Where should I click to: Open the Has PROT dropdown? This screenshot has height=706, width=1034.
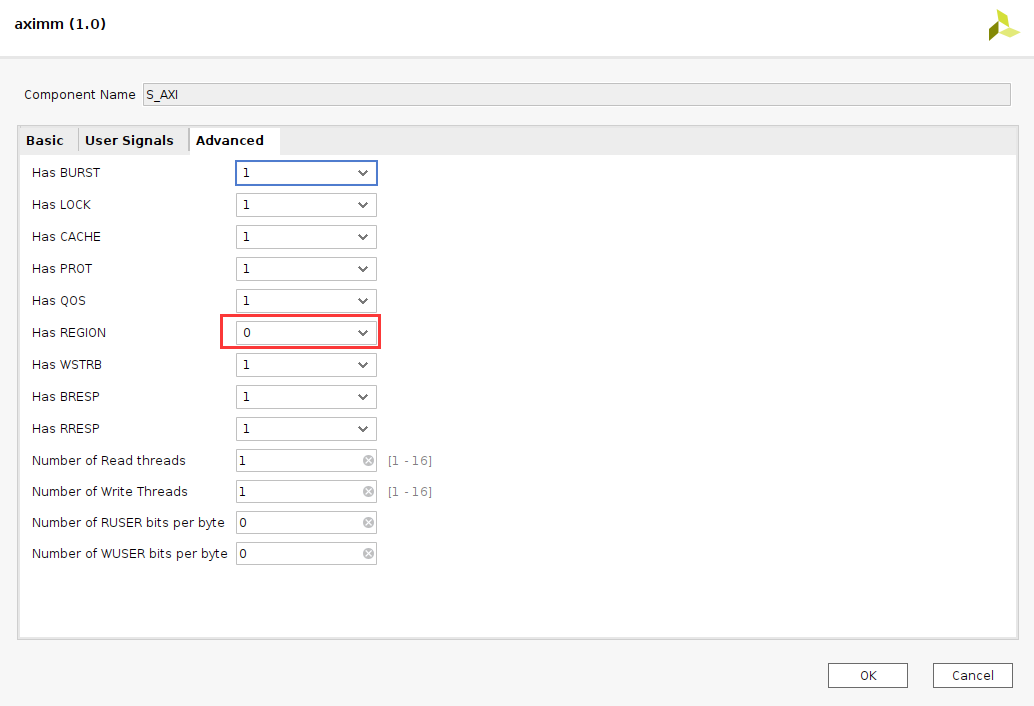(x=306, y=269)
